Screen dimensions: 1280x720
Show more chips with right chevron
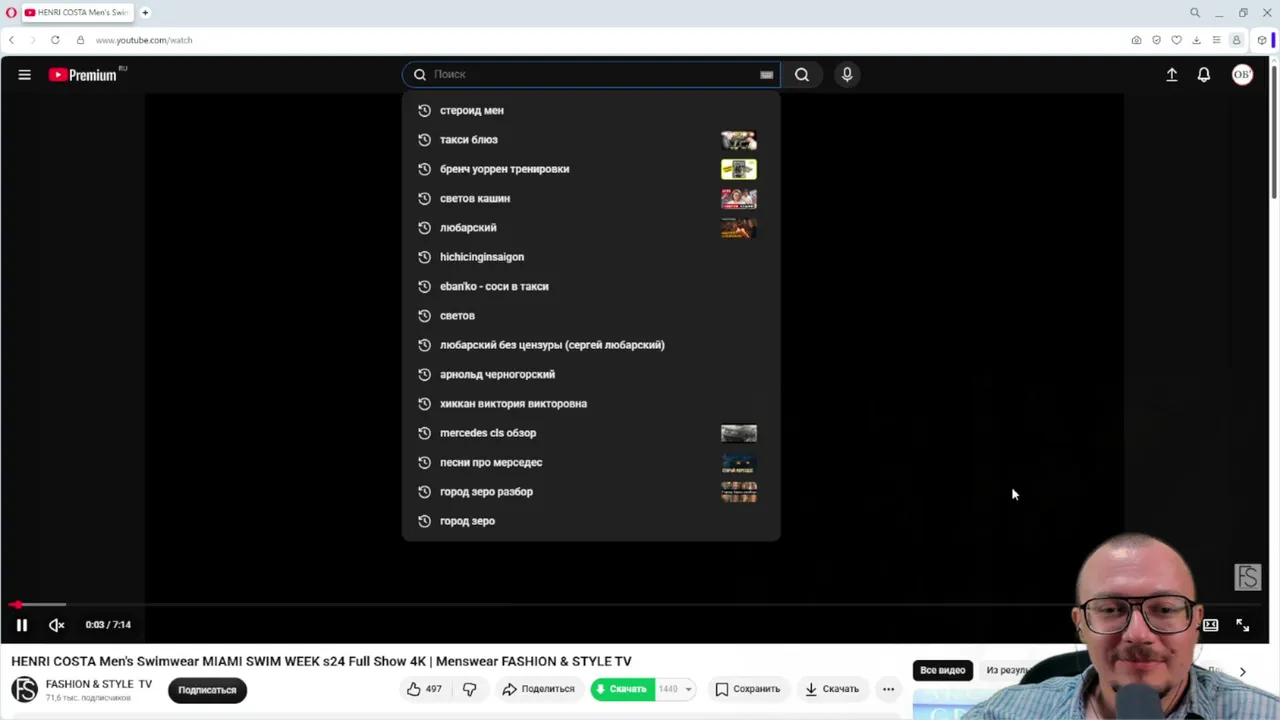pyautogui.click(x=1242, y=672)
